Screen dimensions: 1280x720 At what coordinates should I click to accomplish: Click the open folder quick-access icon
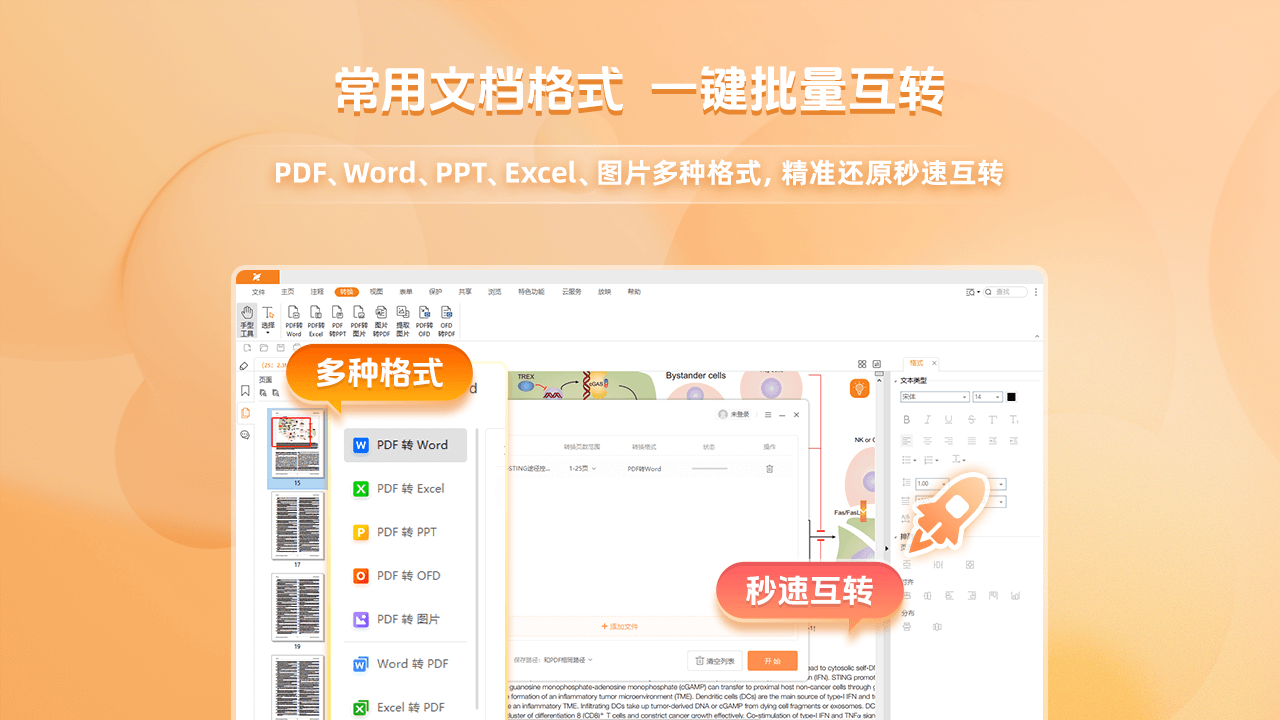pos(264,348)
